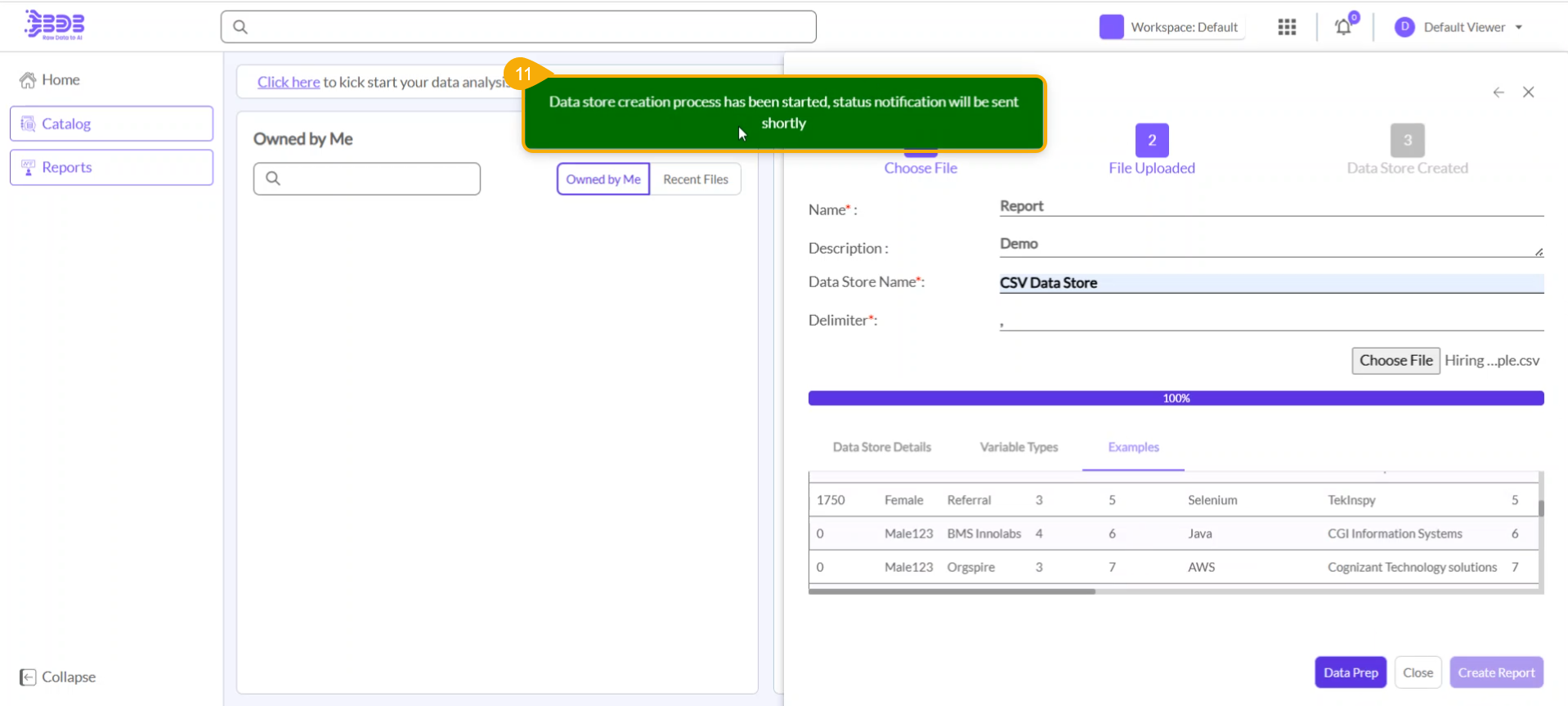Go to Home in sidebar
Image resolution: width=1568 pixels, height=706 pixels.
[60, 79]
